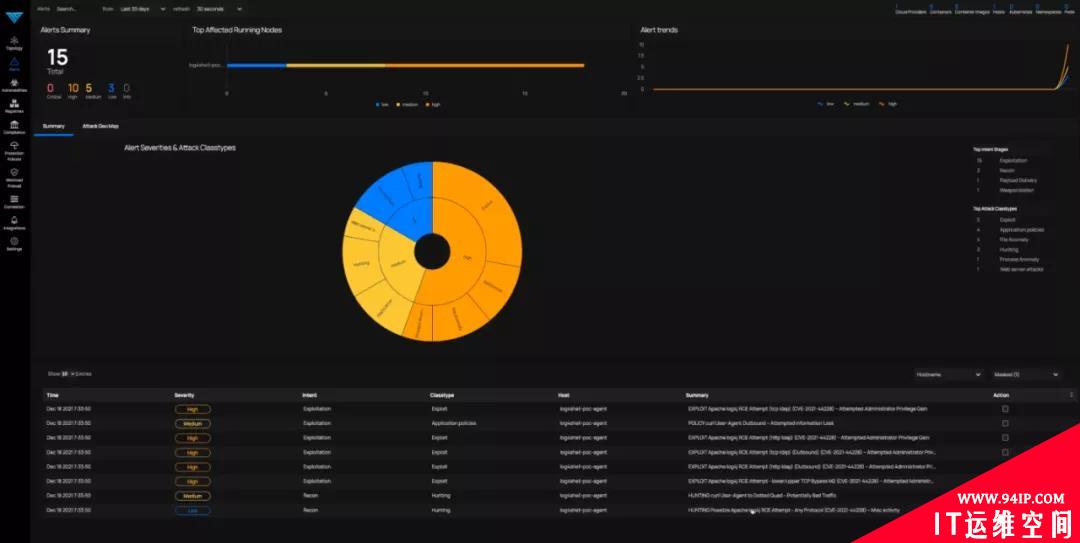
Task: Toggle low legend in Top Affected Nodes
Action: click(x=382, y=104)
